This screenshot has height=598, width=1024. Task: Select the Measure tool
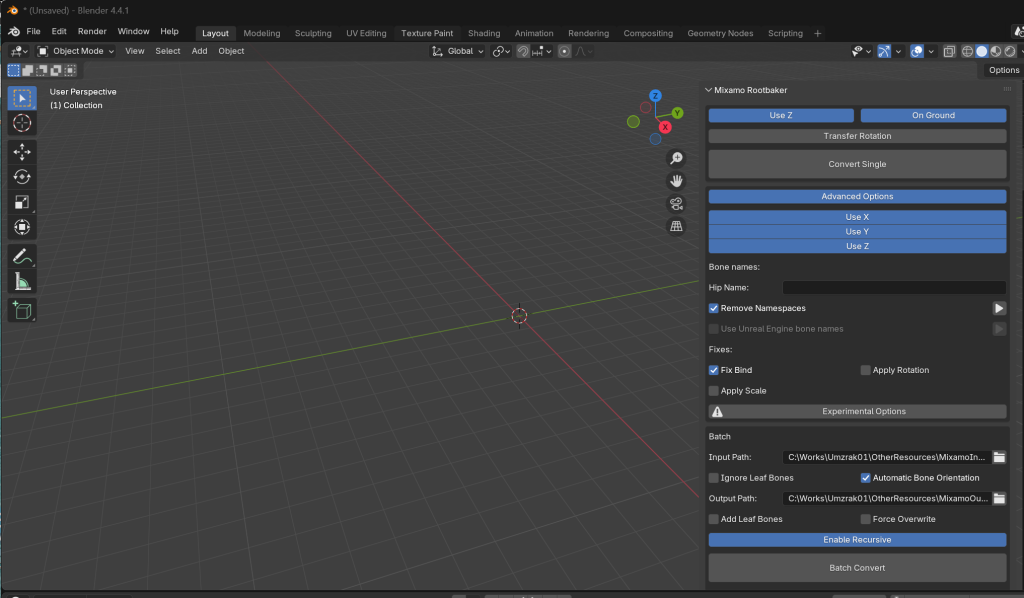(22, 282)
